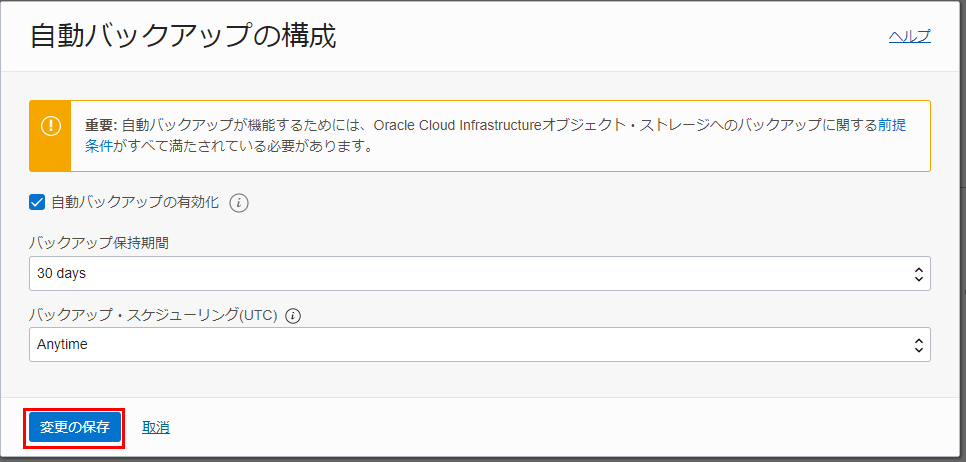This screenshot has width=966, height=462.
Task: Click the bold 重要 text in the warning
Action: point(100,126)
